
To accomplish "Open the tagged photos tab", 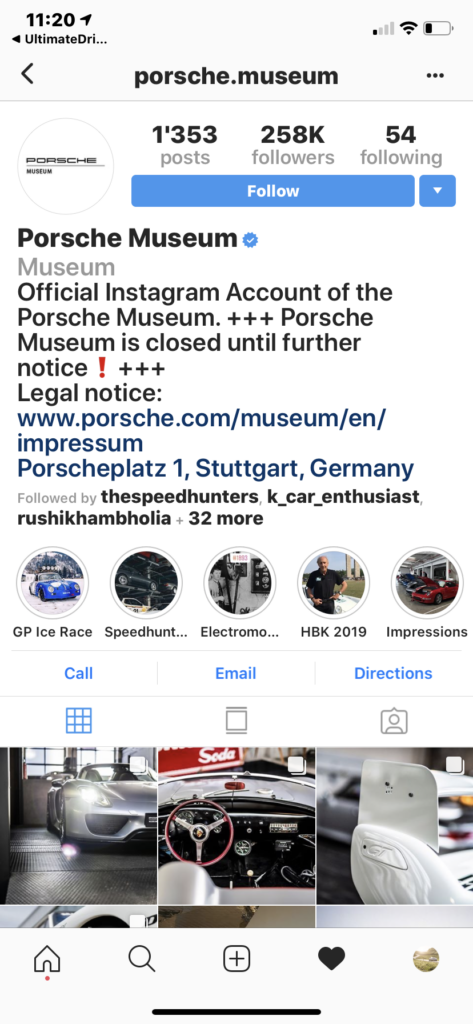I will pos(394,721).
